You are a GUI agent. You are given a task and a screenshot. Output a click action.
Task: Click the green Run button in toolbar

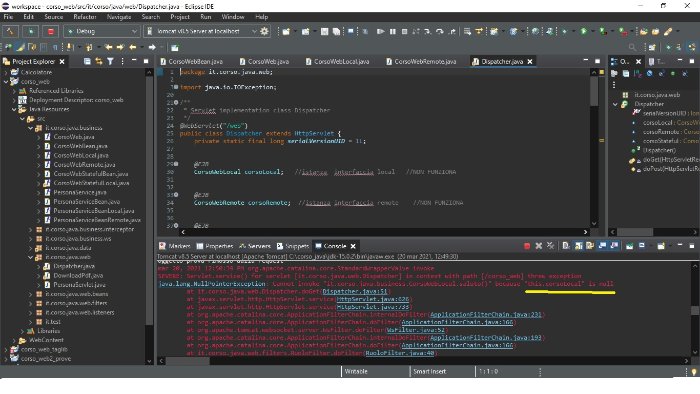[583, 31]
